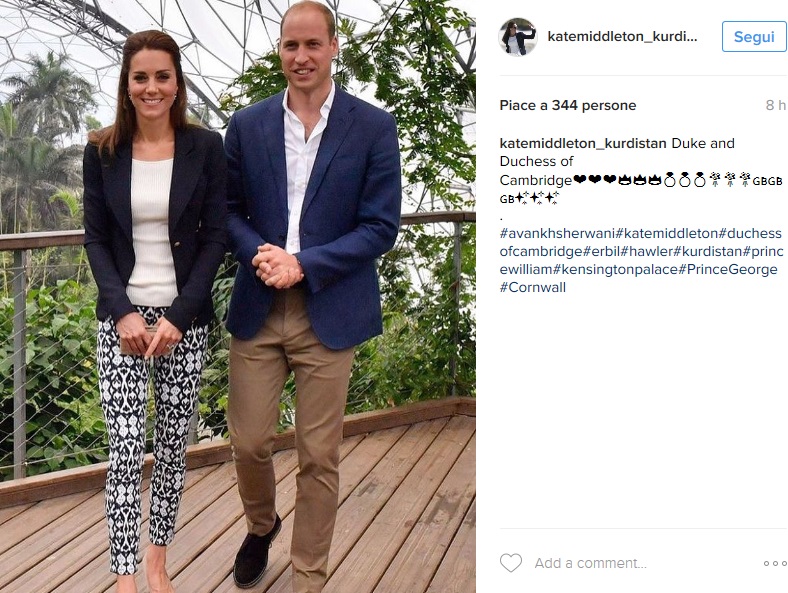Click the heart like icon

511,563
